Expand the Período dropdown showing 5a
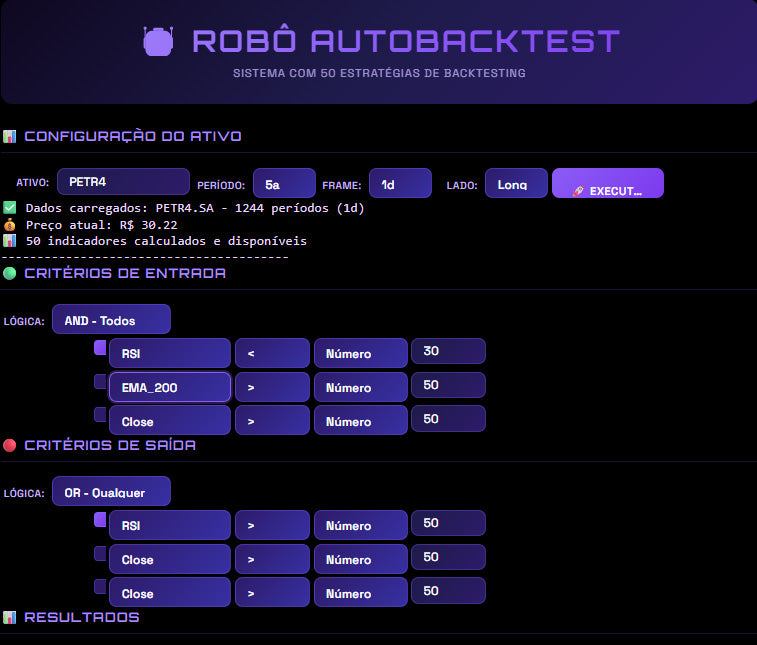 coord(284,184)
